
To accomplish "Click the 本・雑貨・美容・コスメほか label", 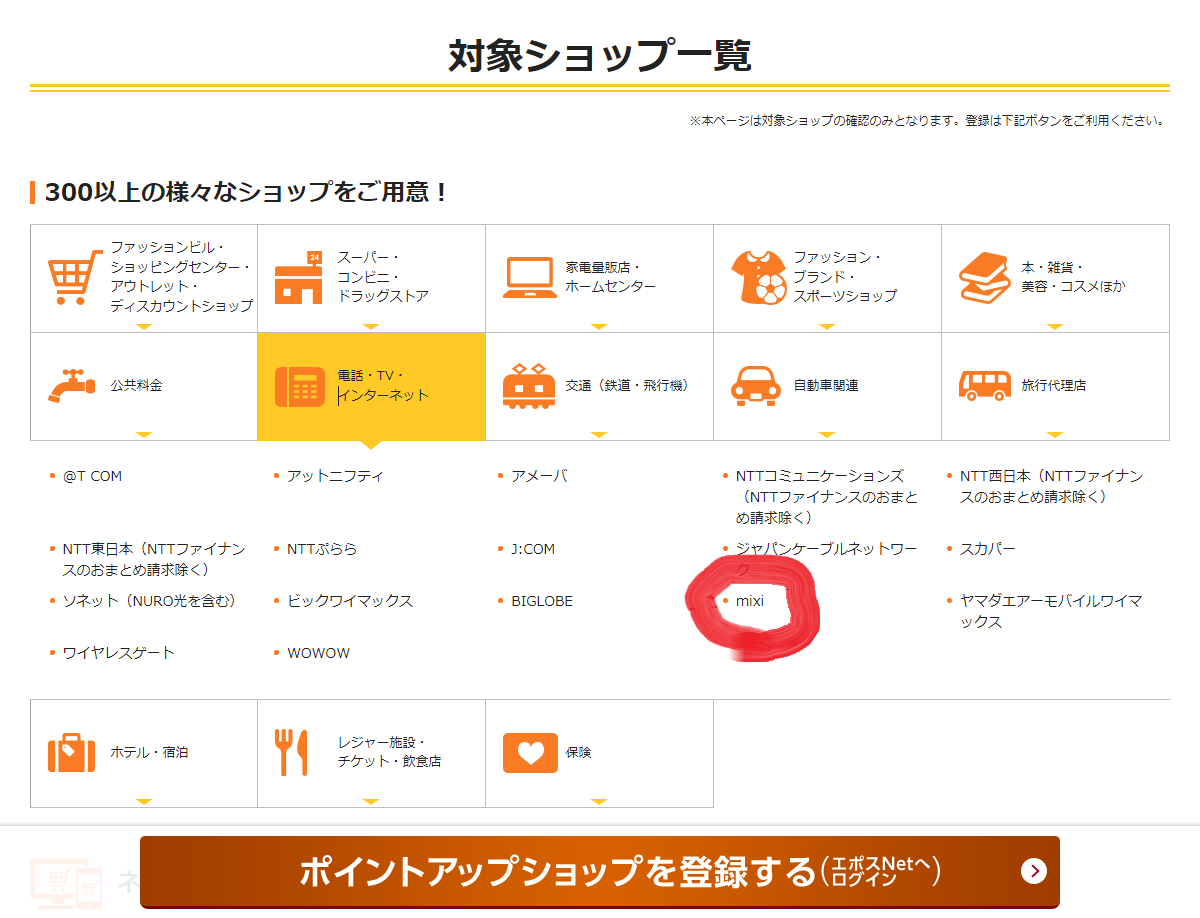I will tap(1073, 276).
